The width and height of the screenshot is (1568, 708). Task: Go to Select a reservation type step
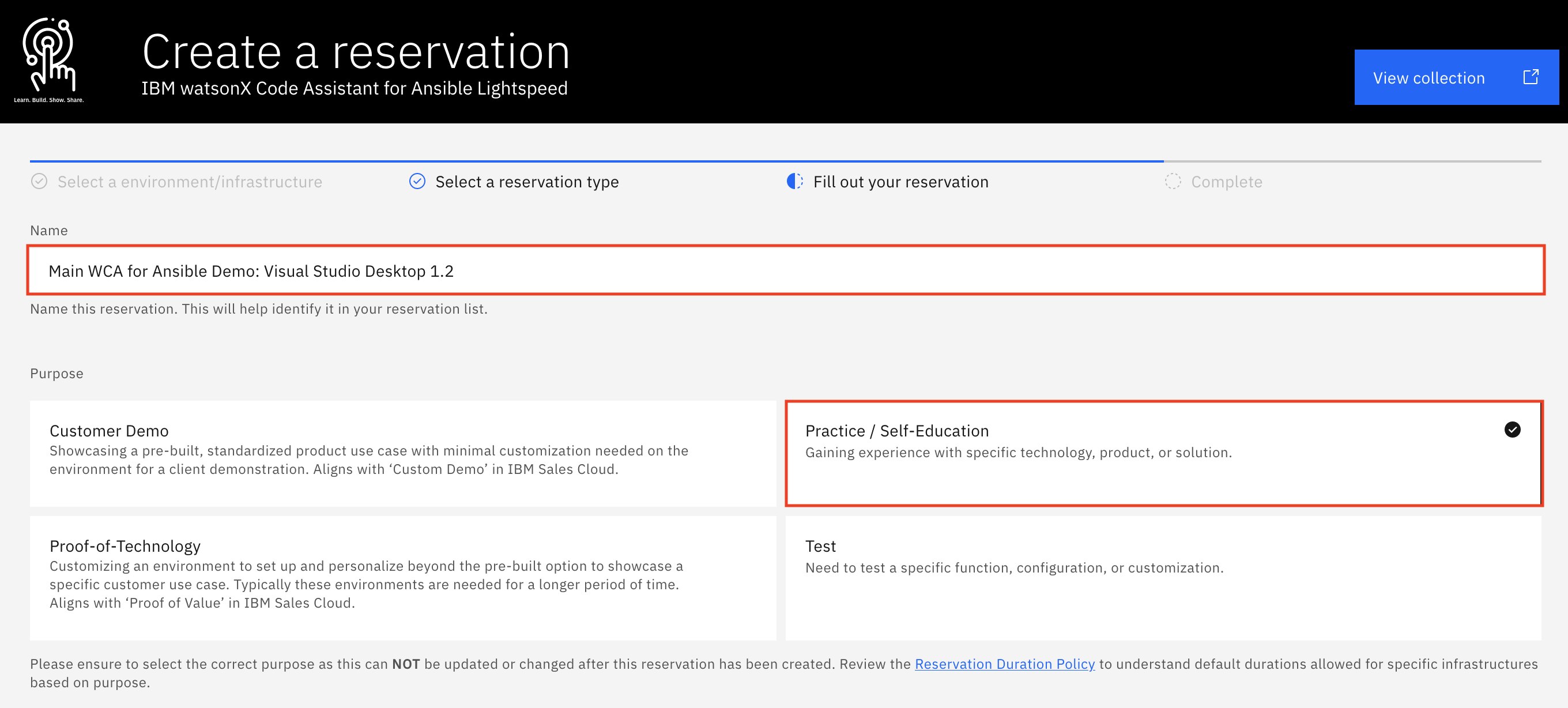point(526,182)
